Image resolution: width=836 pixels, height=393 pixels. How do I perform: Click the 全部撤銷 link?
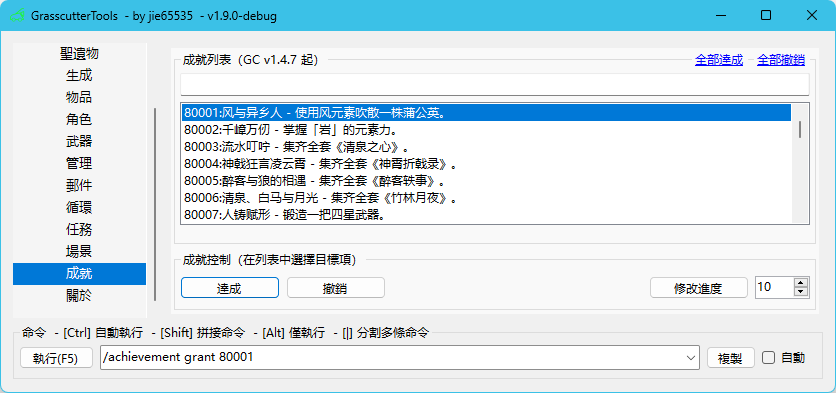coord(781,60)
